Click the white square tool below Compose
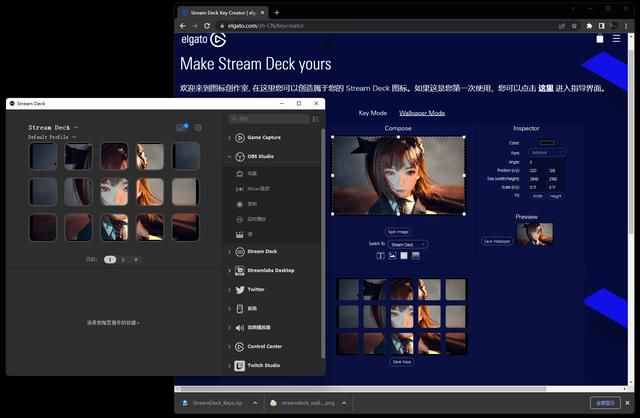640x418 pixels. pos(404,256)
